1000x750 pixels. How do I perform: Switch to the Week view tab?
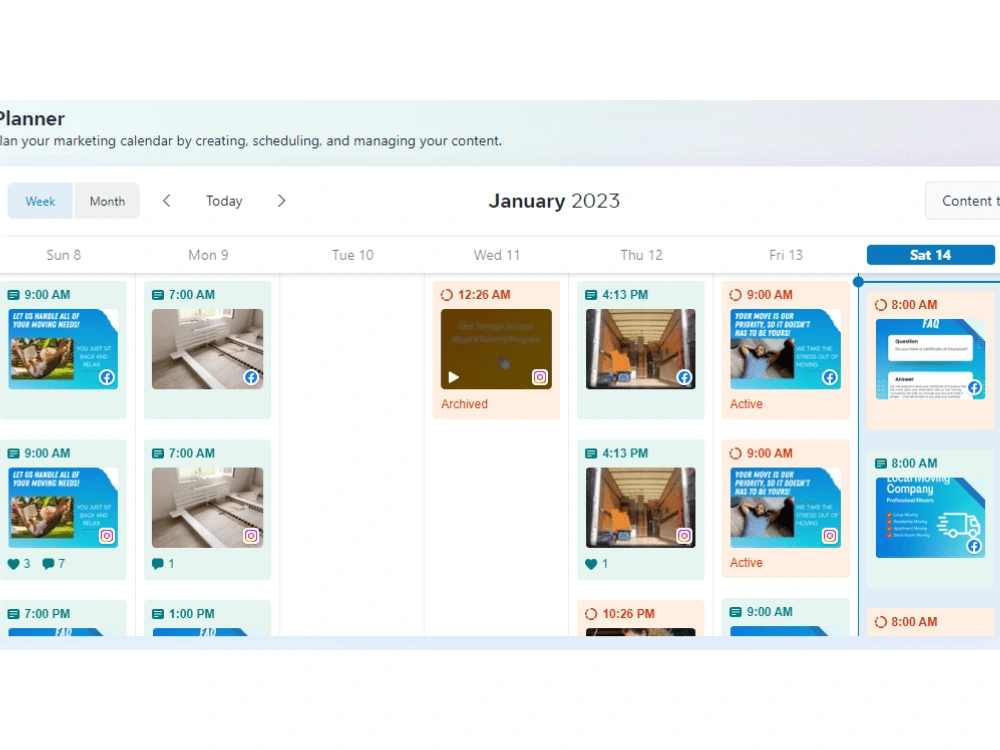coord(40,201)
